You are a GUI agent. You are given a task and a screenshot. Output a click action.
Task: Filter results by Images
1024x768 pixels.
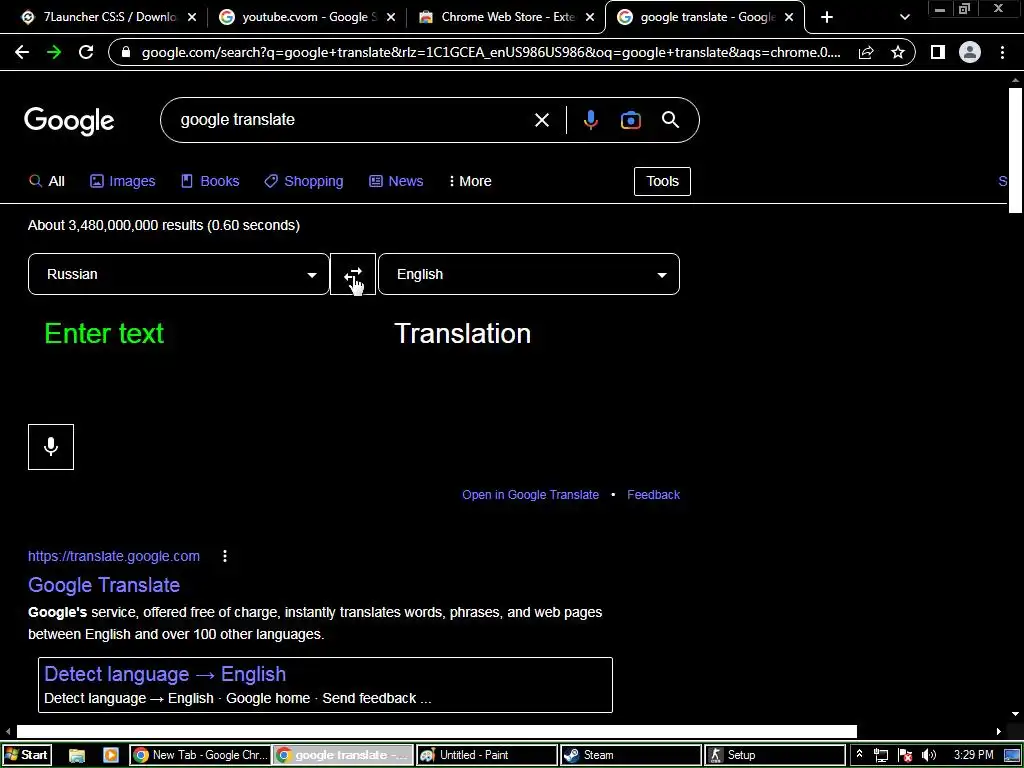[x=123, y=182]
